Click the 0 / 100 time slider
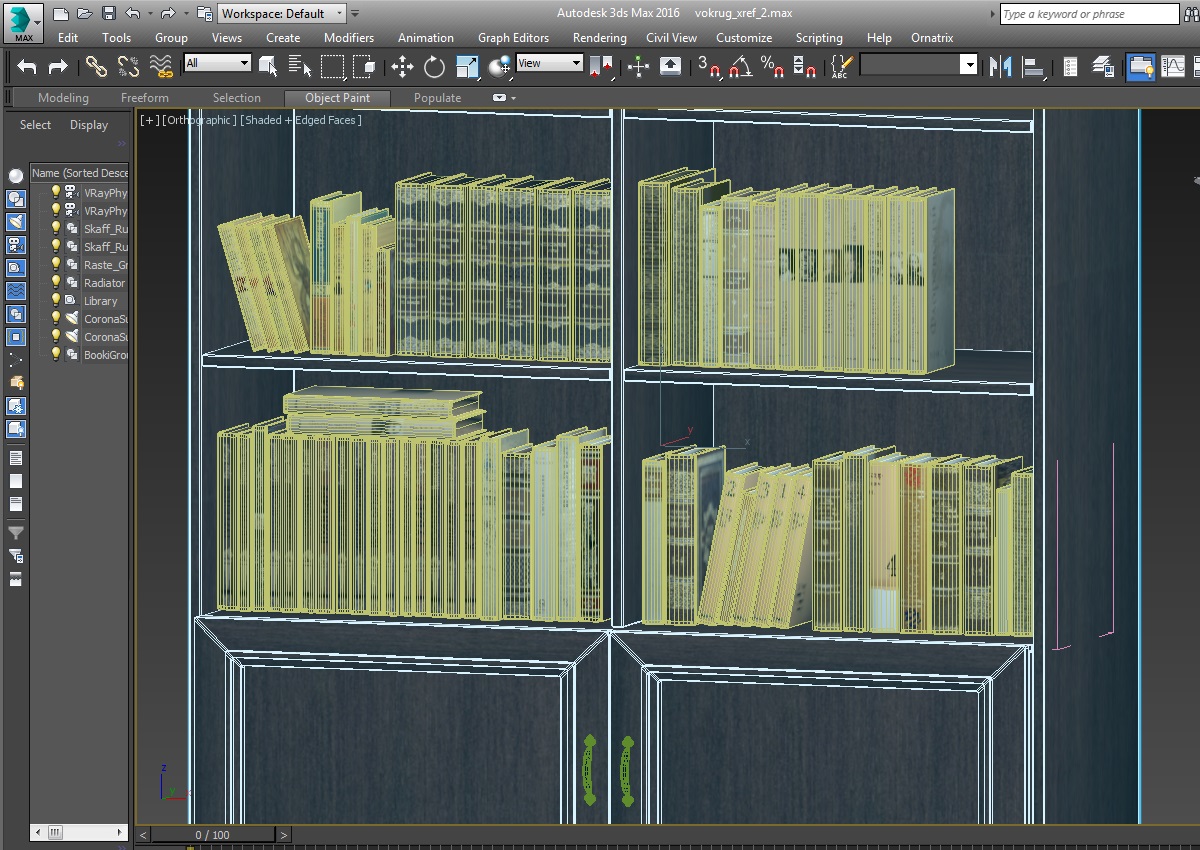 212,835
